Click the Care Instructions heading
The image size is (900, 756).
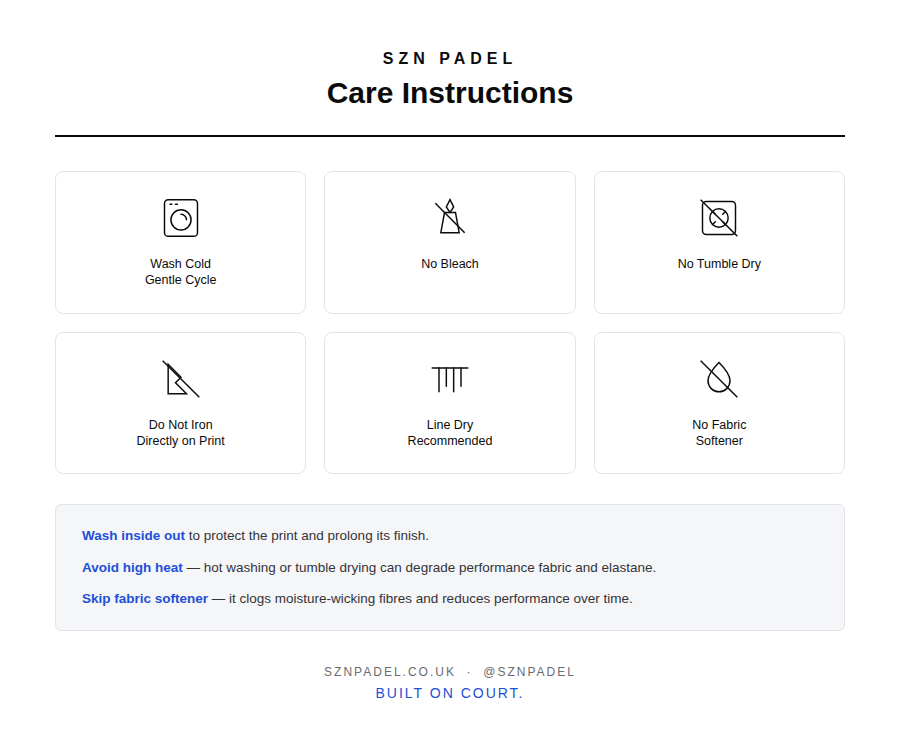pyautogui.click(x=449, y=93)
